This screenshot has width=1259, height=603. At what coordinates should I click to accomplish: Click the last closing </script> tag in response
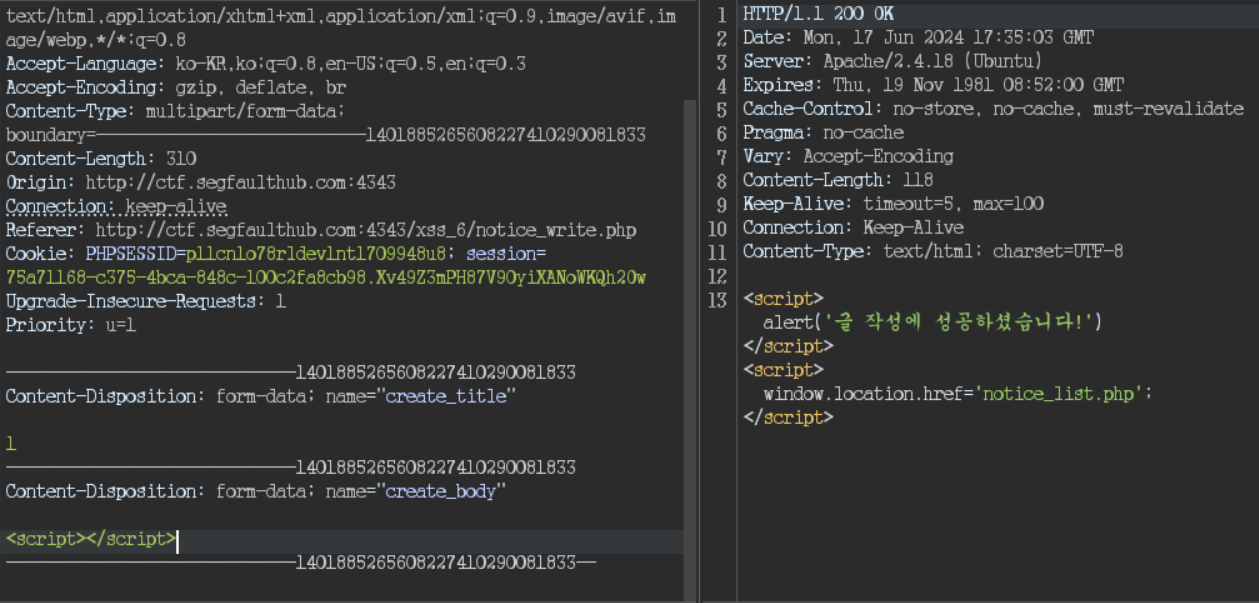(x=788, y=418)
